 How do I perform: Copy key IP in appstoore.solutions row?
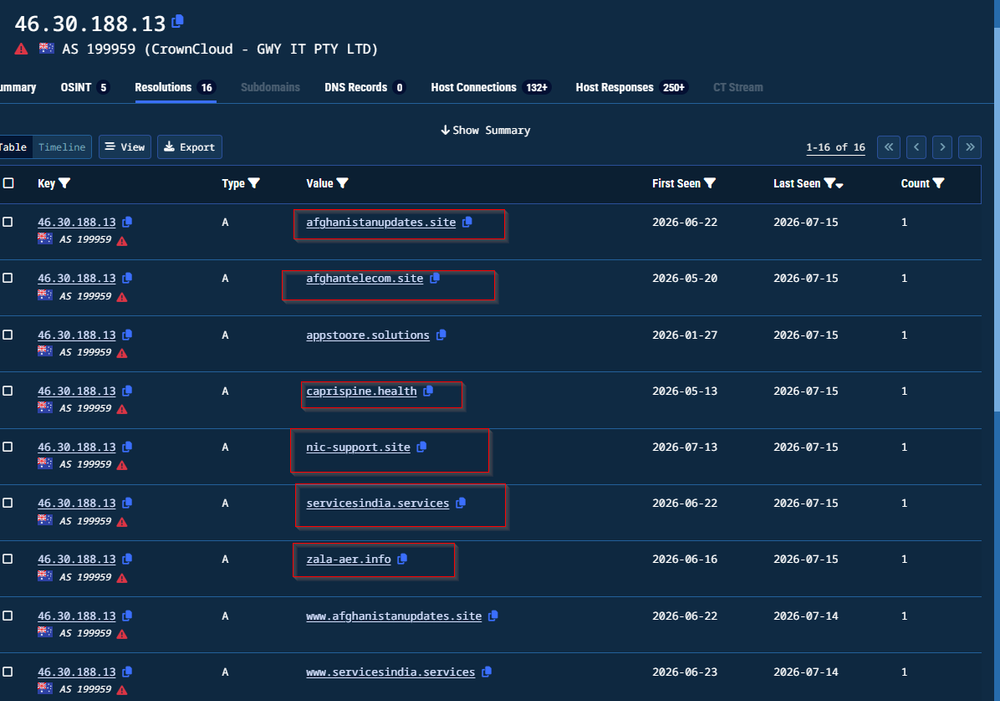[x=127, y=335]
